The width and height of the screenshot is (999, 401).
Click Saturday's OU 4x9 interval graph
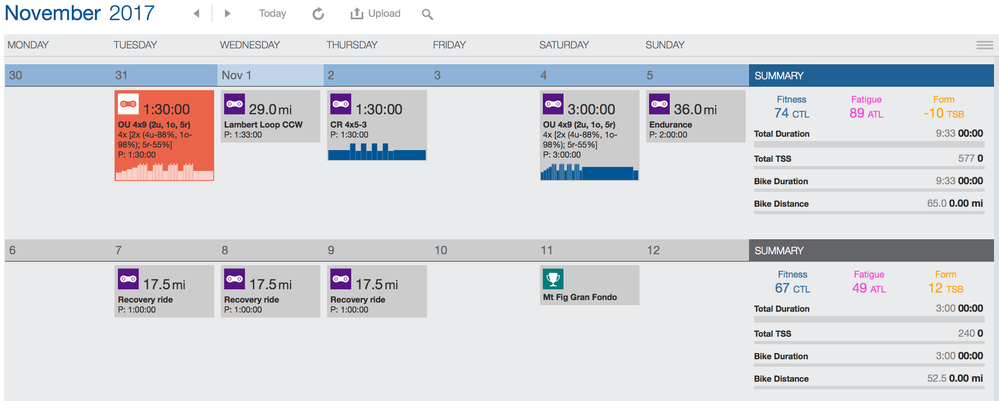point(589,172)
